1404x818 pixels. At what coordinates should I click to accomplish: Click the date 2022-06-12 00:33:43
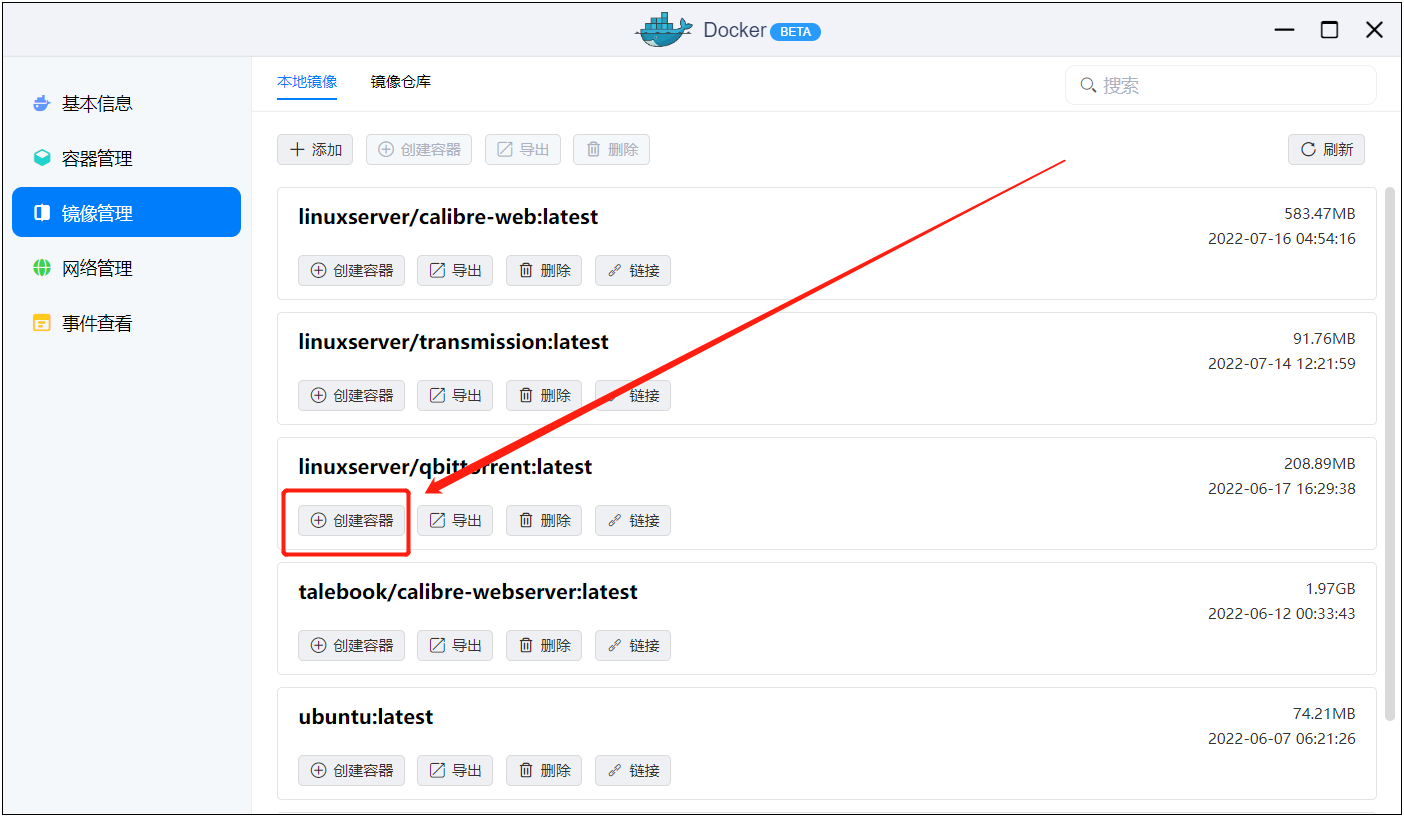(1282, 614)
